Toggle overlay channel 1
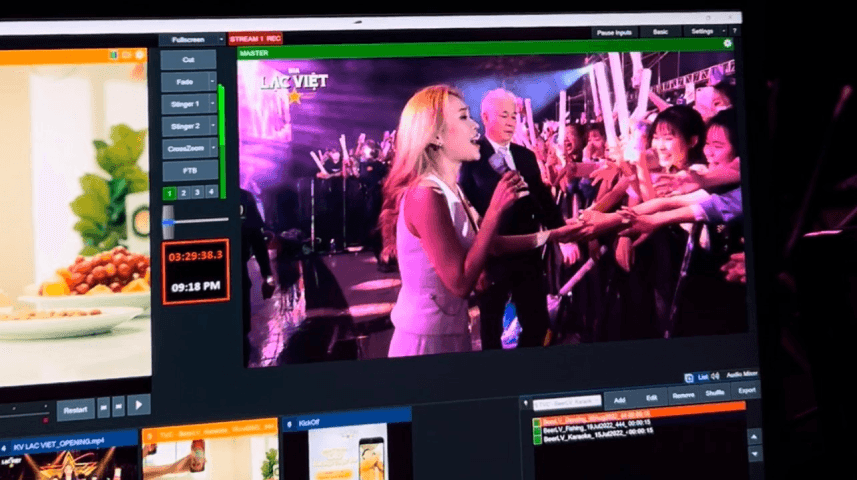 [169, 193]
